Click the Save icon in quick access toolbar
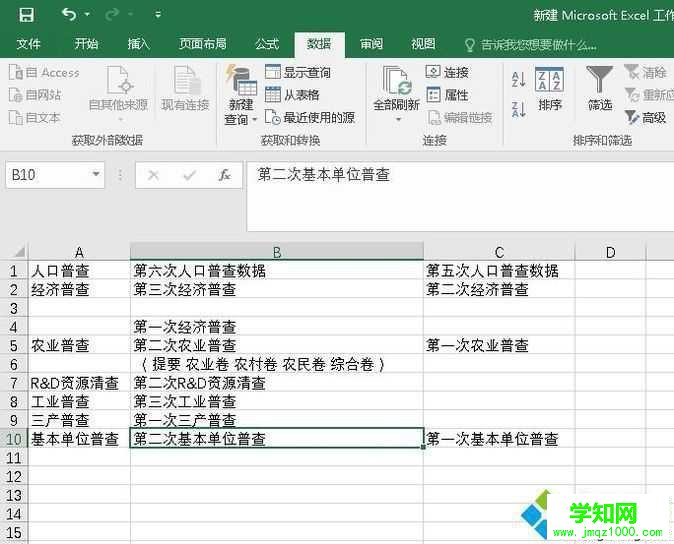This screenshot has width=674, height=544. point(27,15)
